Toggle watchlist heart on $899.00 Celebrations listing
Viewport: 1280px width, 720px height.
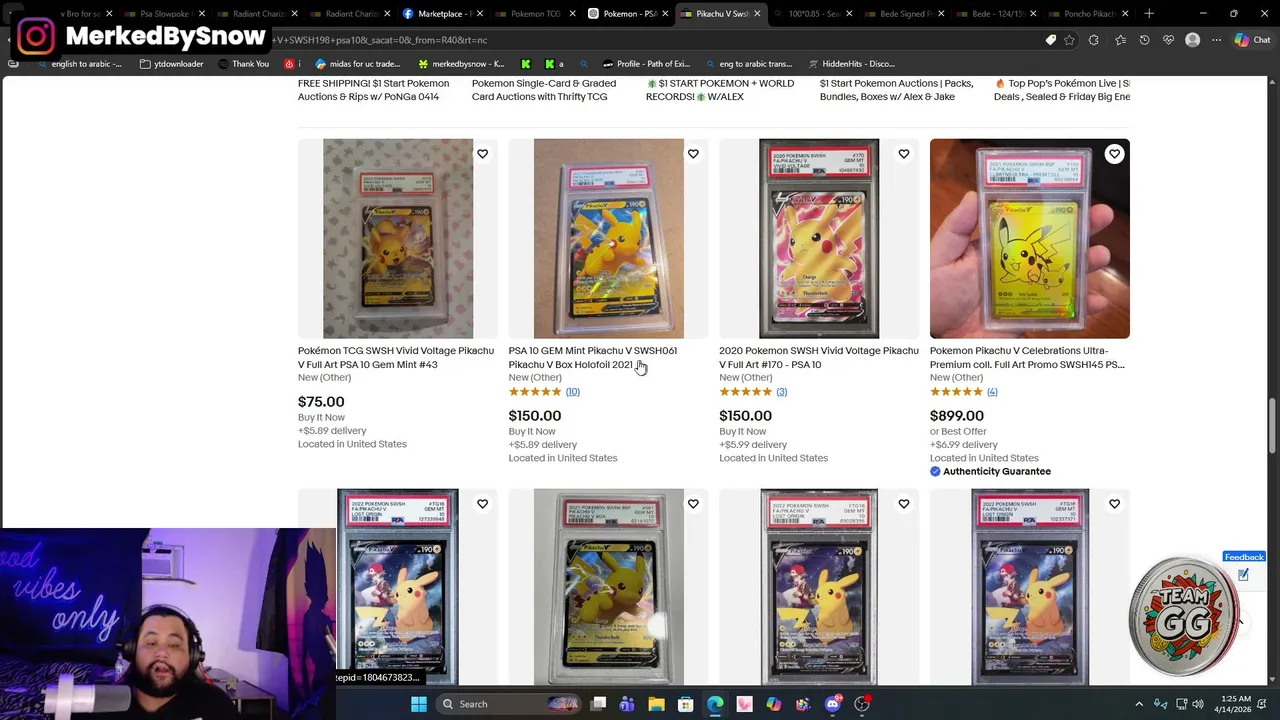click(x=1114, y=154)
